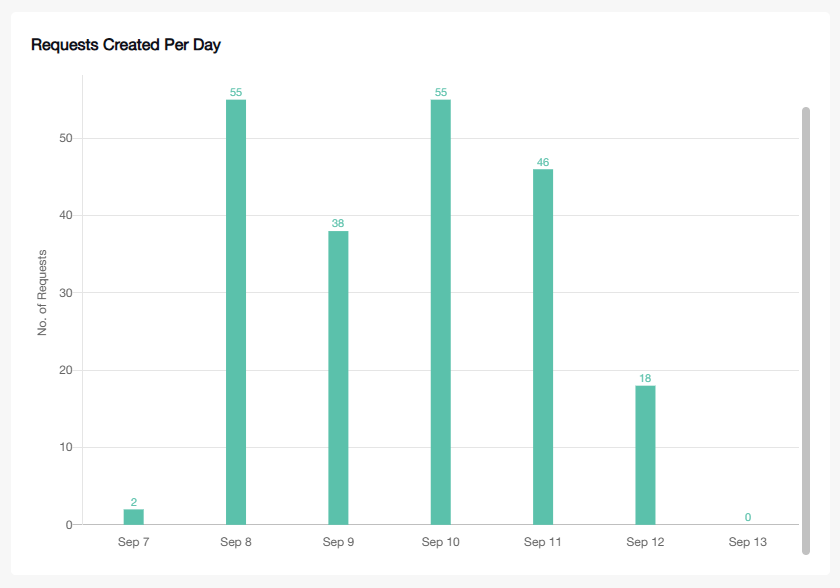Click the 'Requests Created Per Day' title
The image size is (840, 588).
click(x=125, y=45)
